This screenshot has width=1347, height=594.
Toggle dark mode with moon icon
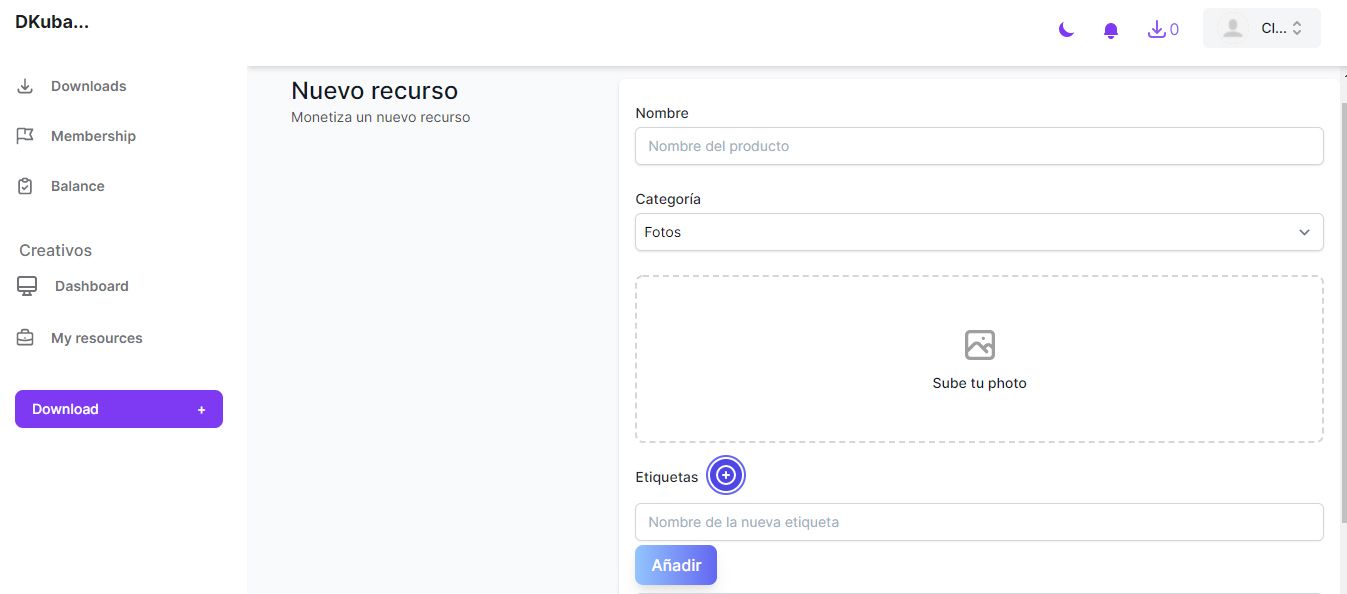point(1066,30)
